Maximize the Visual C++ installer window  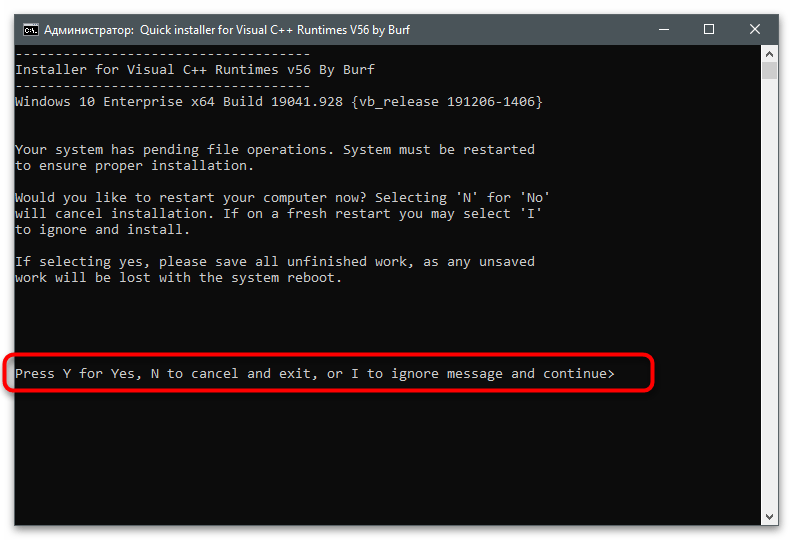pos(709,30)
